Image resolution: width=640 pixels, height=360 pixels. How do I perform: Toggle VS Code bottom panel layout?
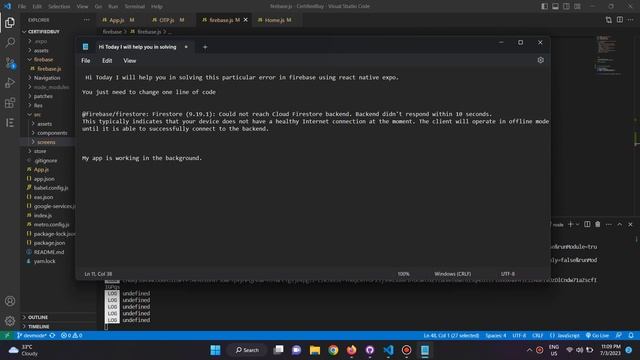(x=556, y=6)
